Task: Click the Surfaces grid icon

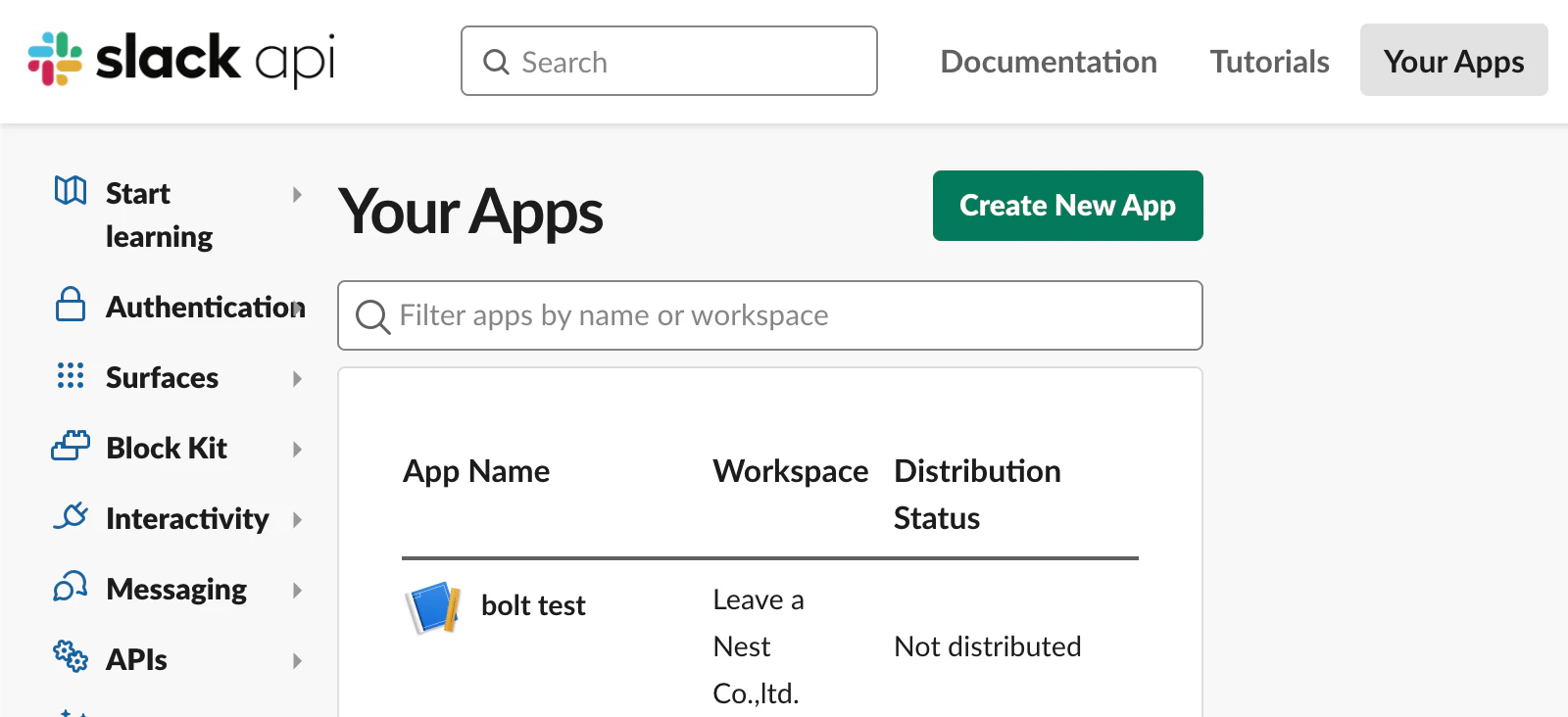Action: pos(71,375)
